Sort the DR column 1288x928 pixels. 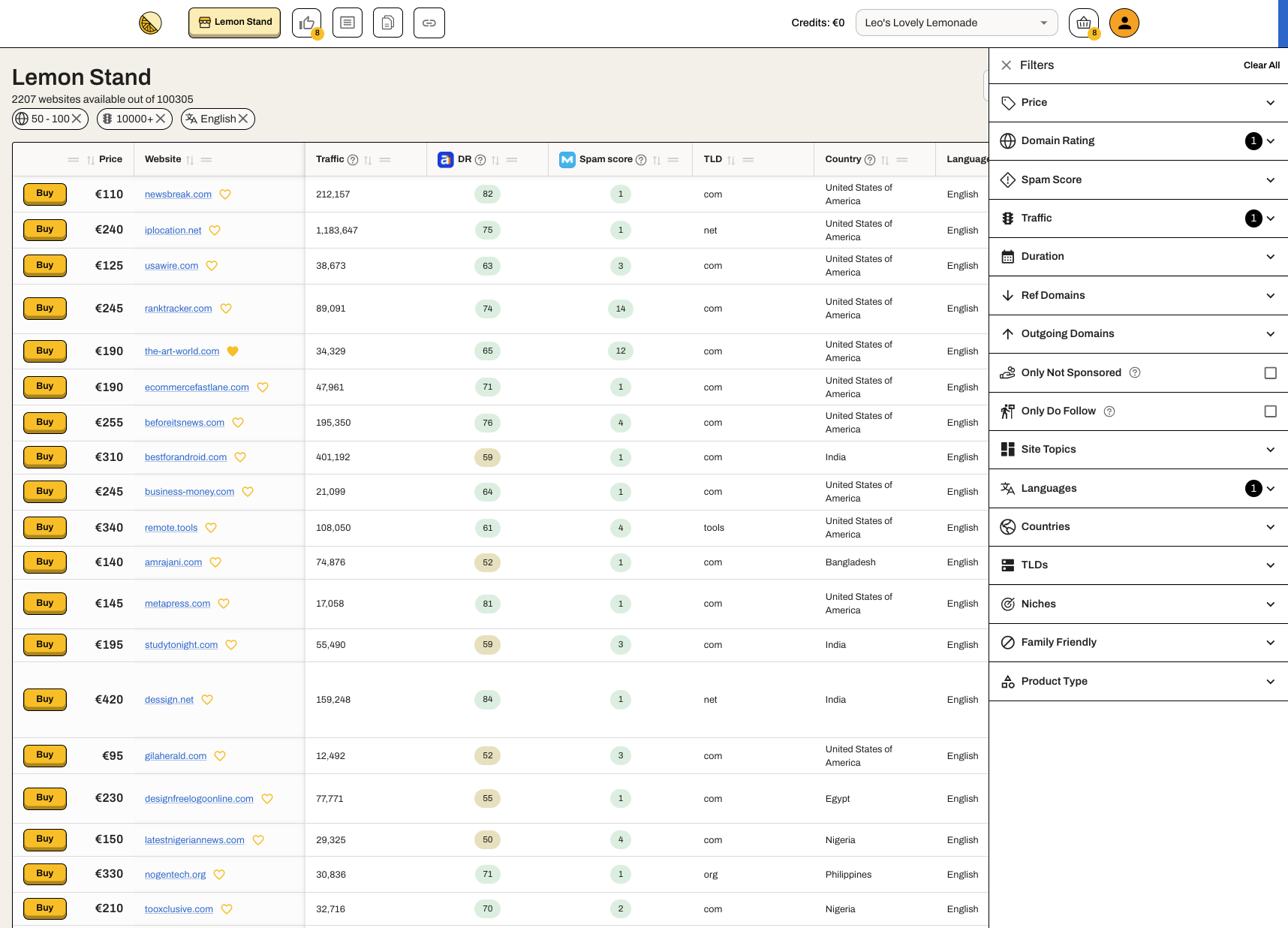[495, 160]
